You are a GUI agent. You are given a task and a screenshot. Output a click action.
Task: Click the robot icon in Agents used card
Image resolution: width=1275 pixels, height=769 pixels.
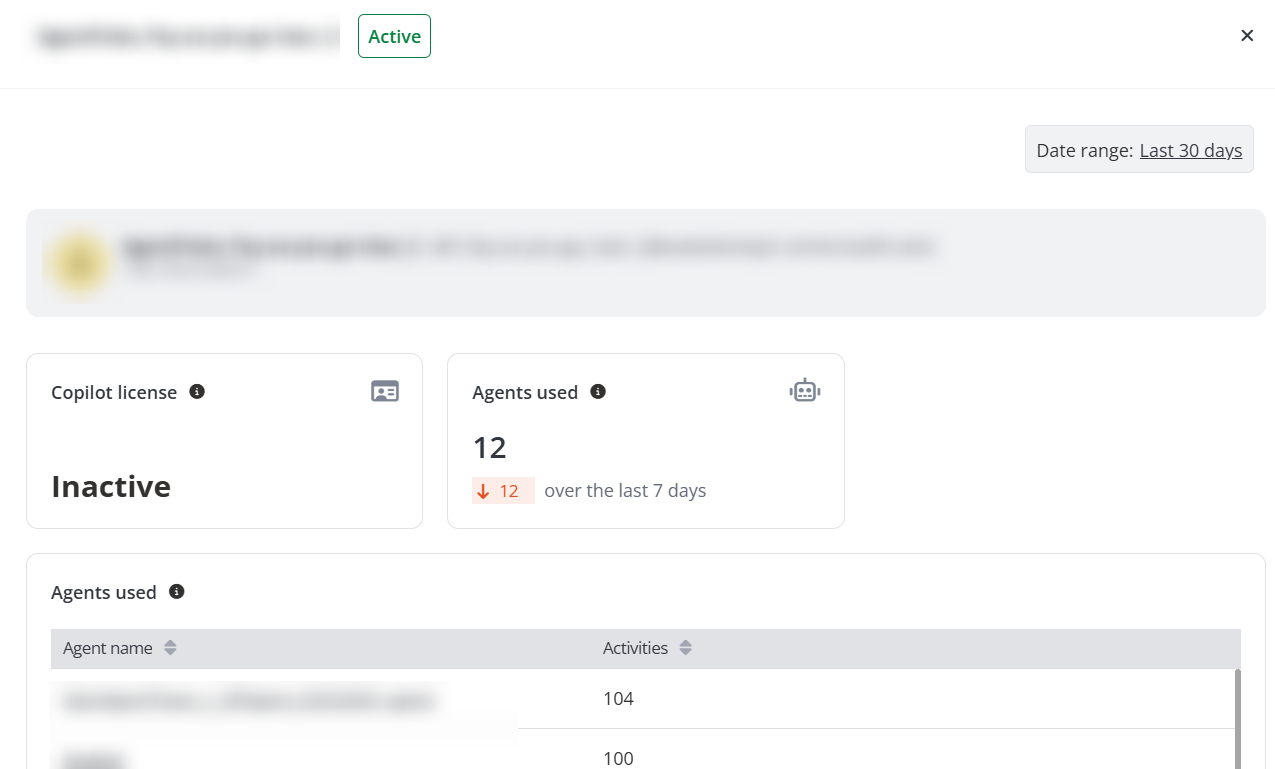click(805, 391)
